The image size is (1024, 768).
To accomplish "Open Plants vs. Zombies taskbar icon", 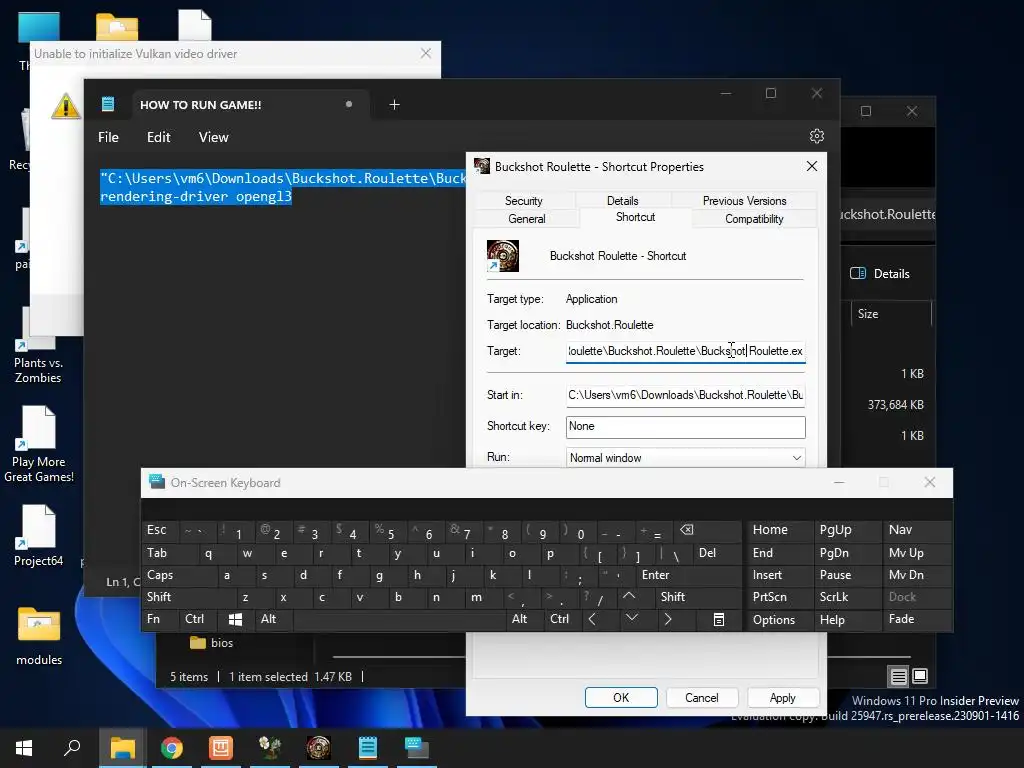I will [x=270, y=748].
